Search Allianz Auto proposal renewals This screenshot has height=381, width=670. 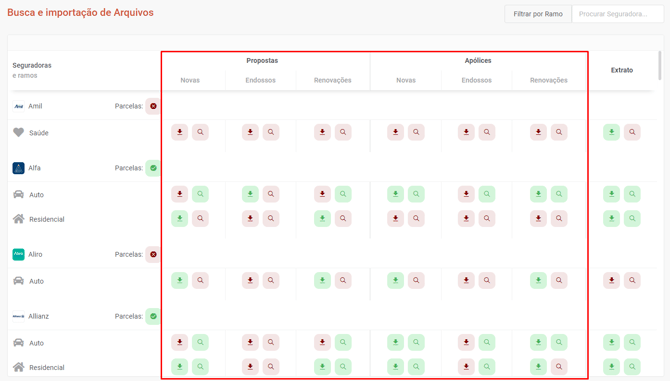tap(343, 342)
